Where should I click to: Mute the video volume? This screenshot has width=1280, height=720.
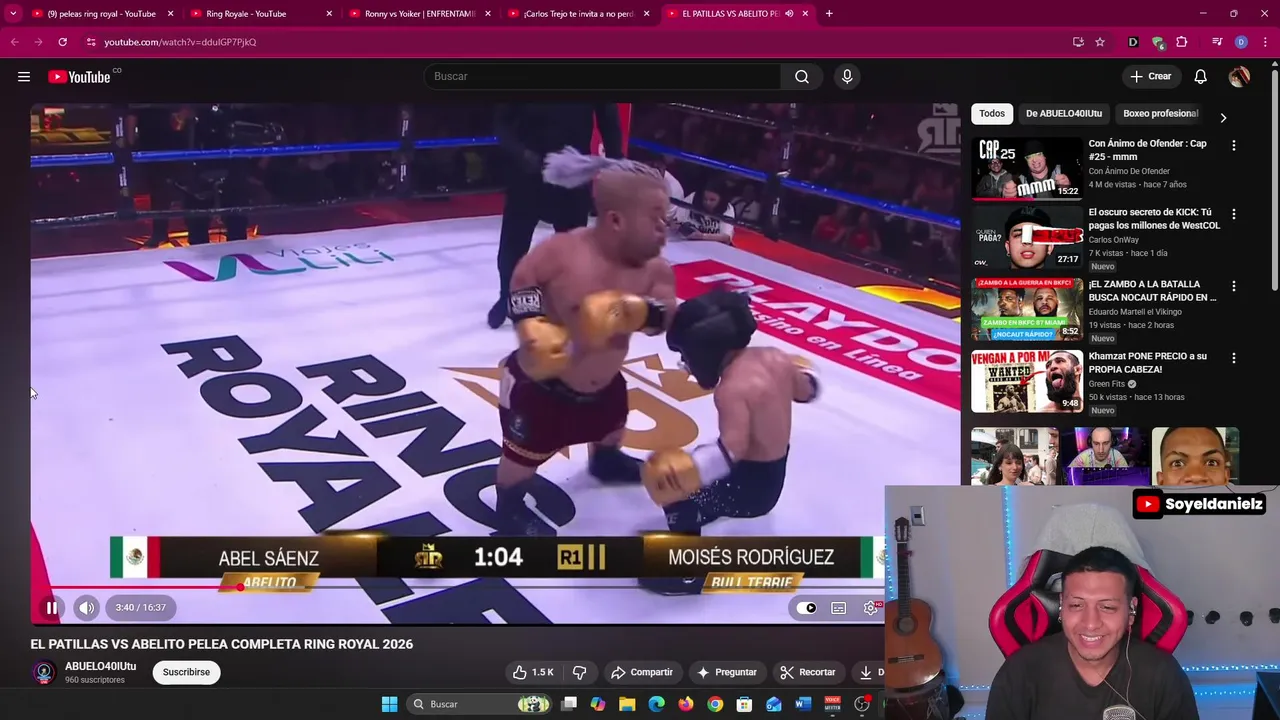(x=86, y=607)
